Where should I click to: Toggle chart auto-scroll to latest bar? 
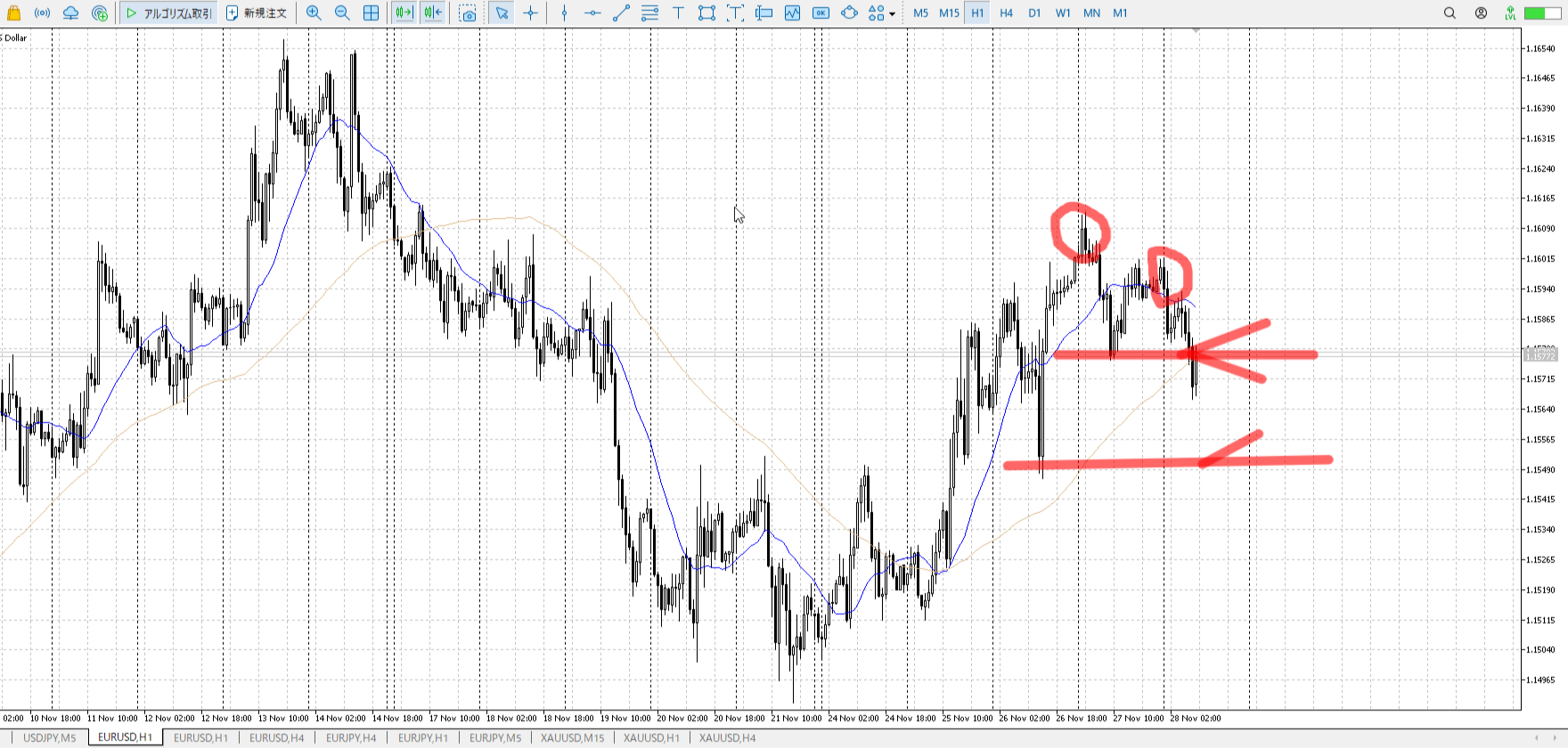pyautogui.click(x=404, y=13)
